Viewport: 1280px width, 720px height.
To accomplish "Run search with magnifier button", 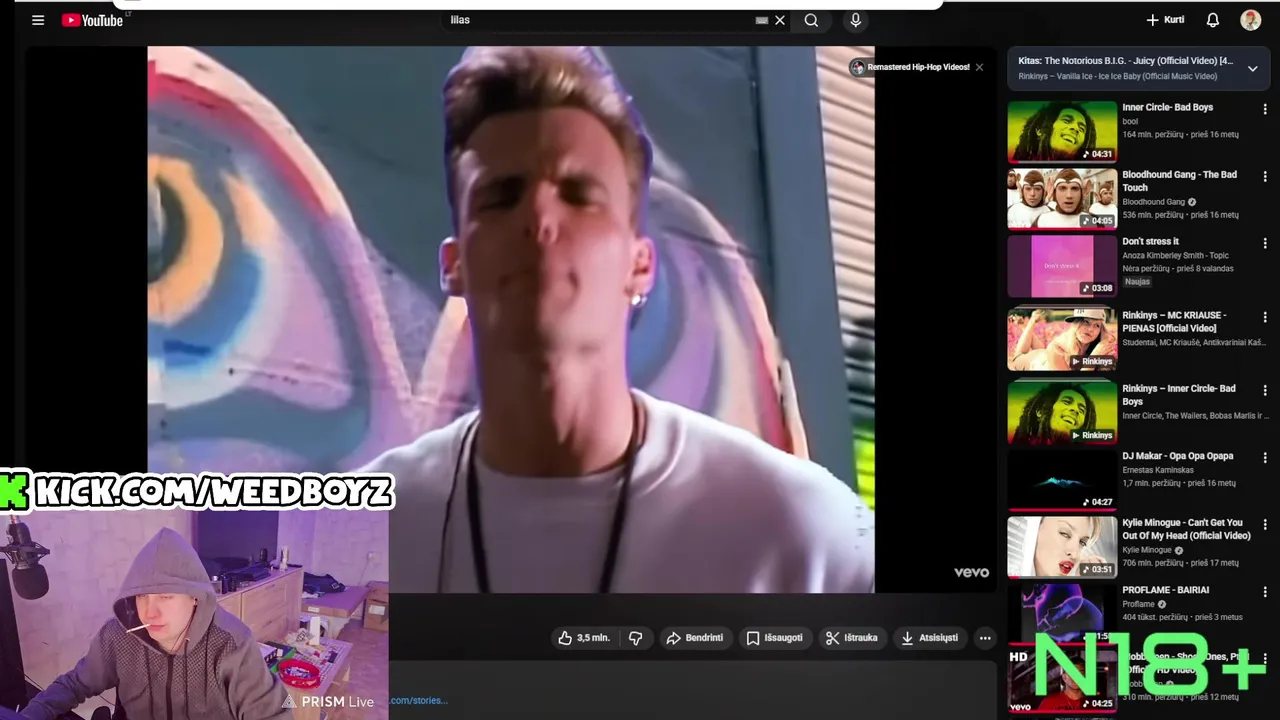I will pos(811,20).
